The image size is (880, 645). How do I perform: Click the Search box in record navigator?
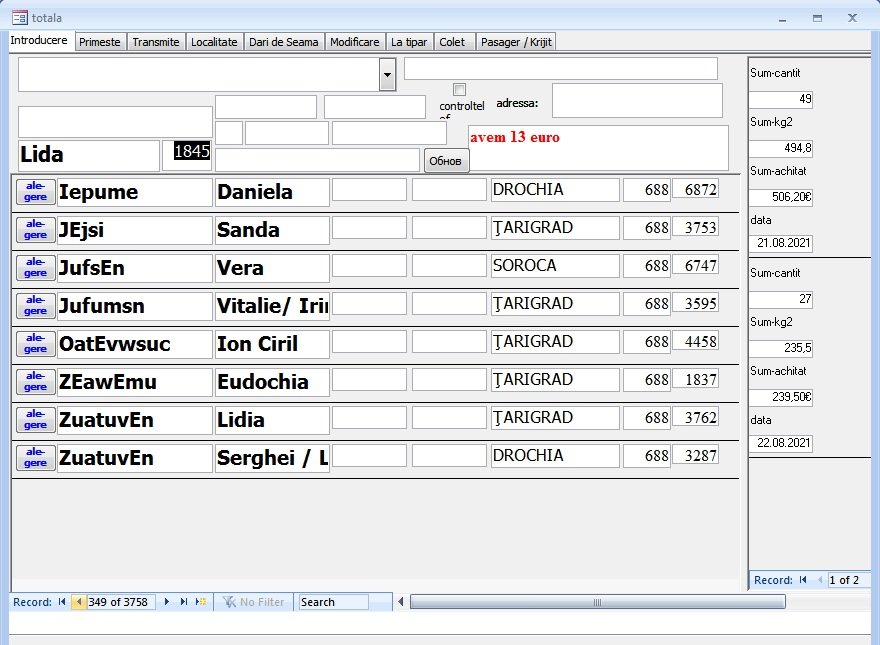(x=333, y=602)
